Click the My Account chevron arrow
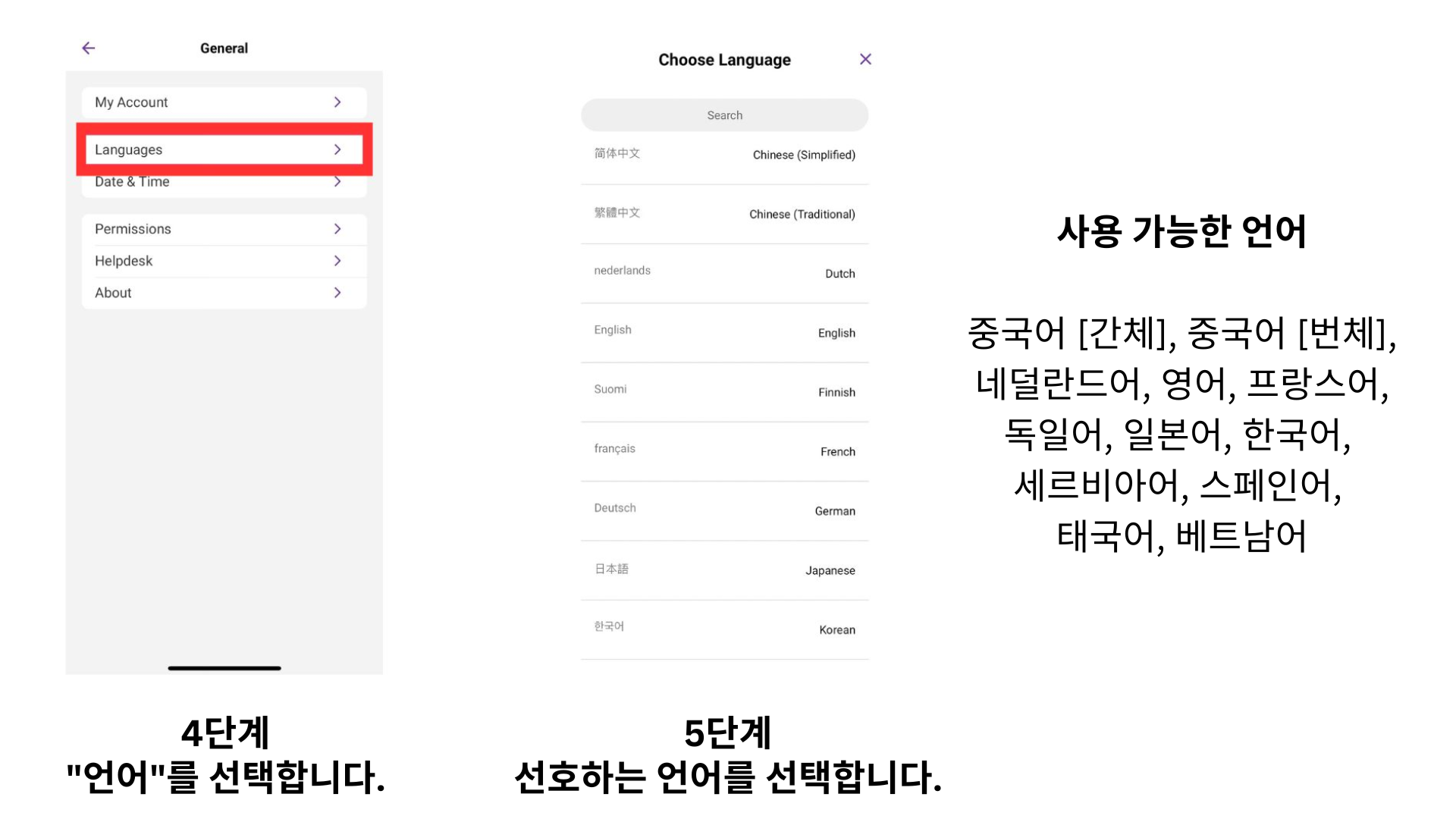The image size is (1456, 819). click(x=337, y=102)
